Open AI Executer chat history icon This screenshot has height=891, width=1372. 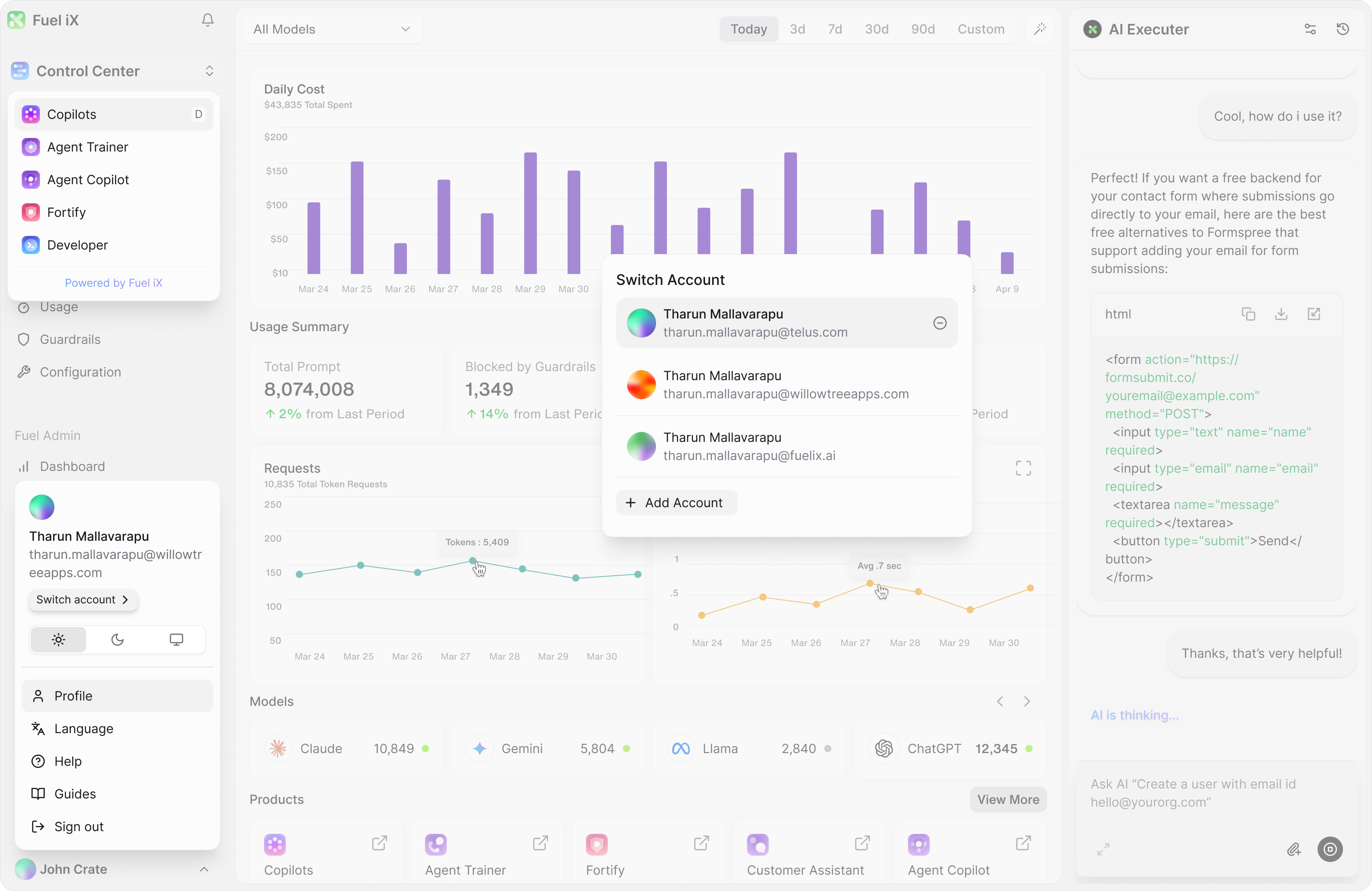pyautogui.click(x=1343, y=29)
